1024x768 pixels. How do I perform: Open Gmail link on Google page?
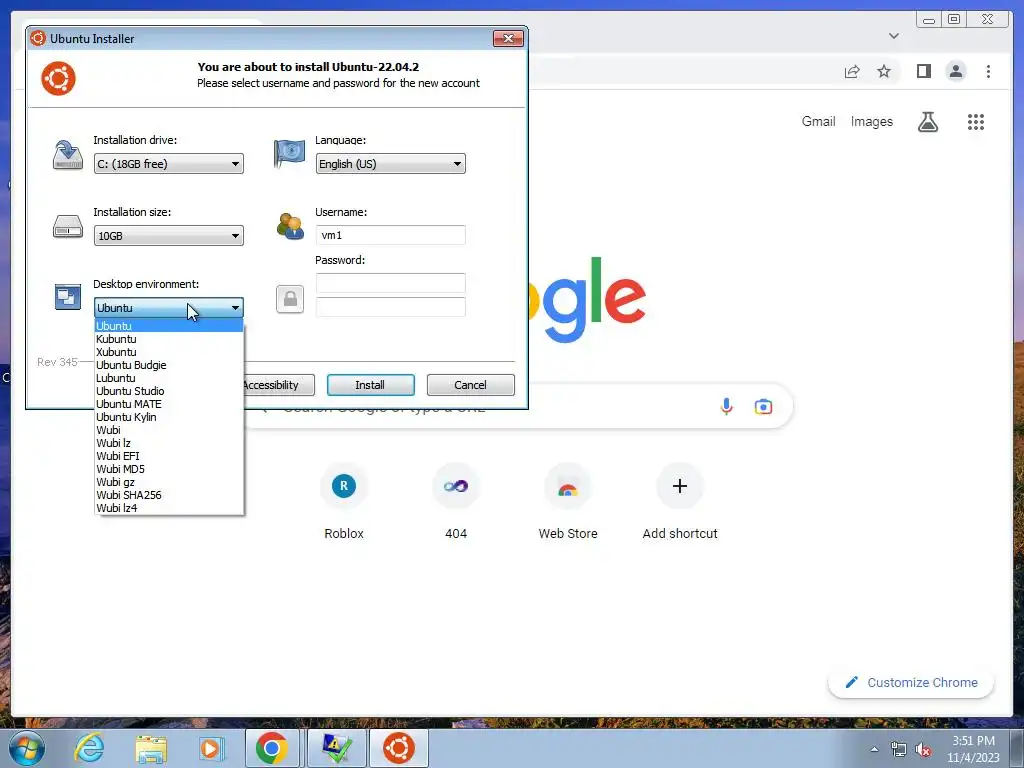click(x=818, y=121)
